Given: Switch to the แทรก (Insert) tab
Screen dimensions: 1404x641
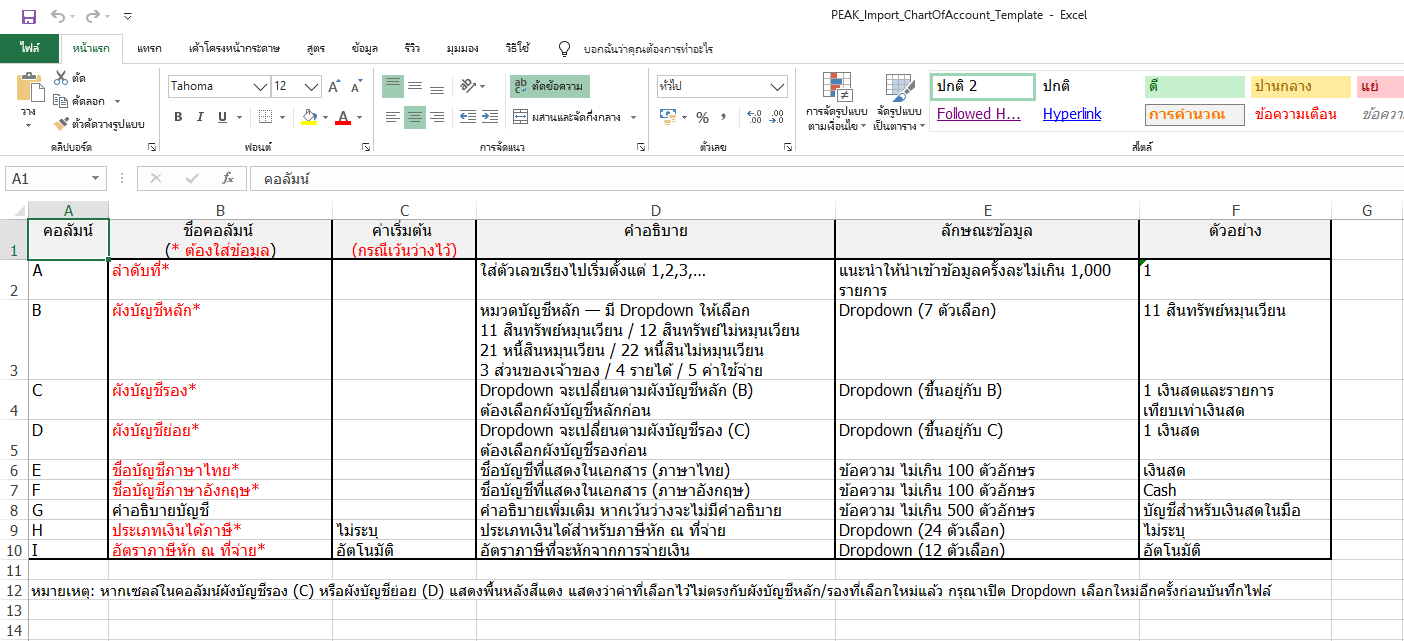Looking at the screenshot, I should pyautogui.click(x=149, y=48).
